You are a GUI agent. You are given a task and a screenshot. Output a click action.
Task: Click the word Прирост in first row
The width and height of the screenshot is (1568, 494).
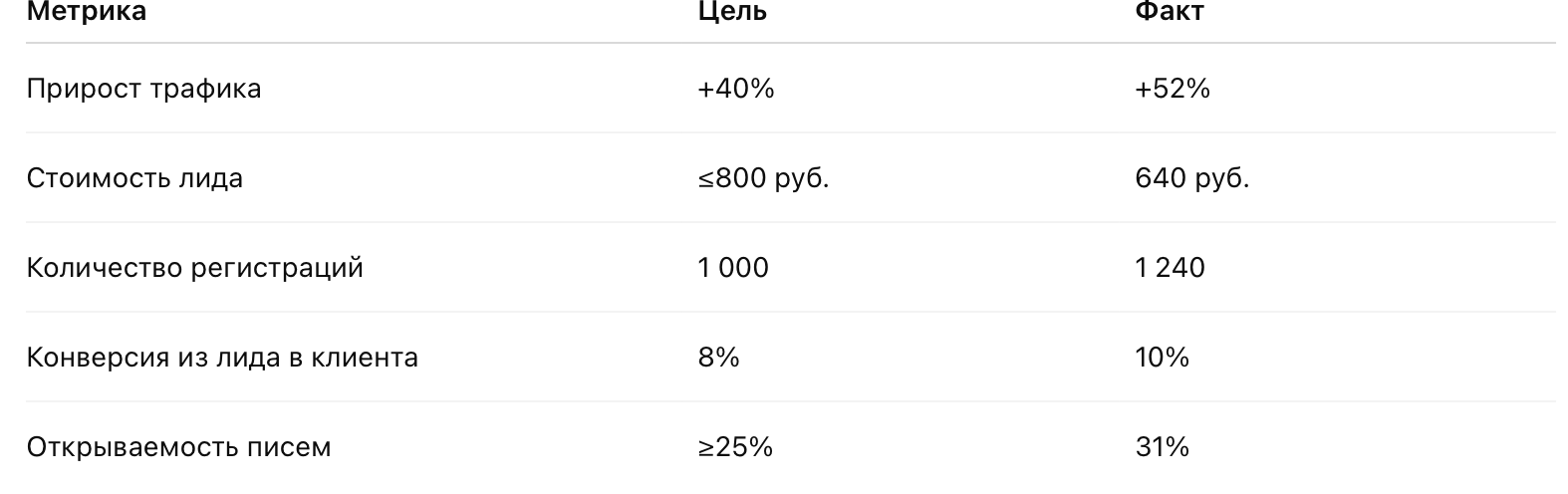click(x=84, y=89)
